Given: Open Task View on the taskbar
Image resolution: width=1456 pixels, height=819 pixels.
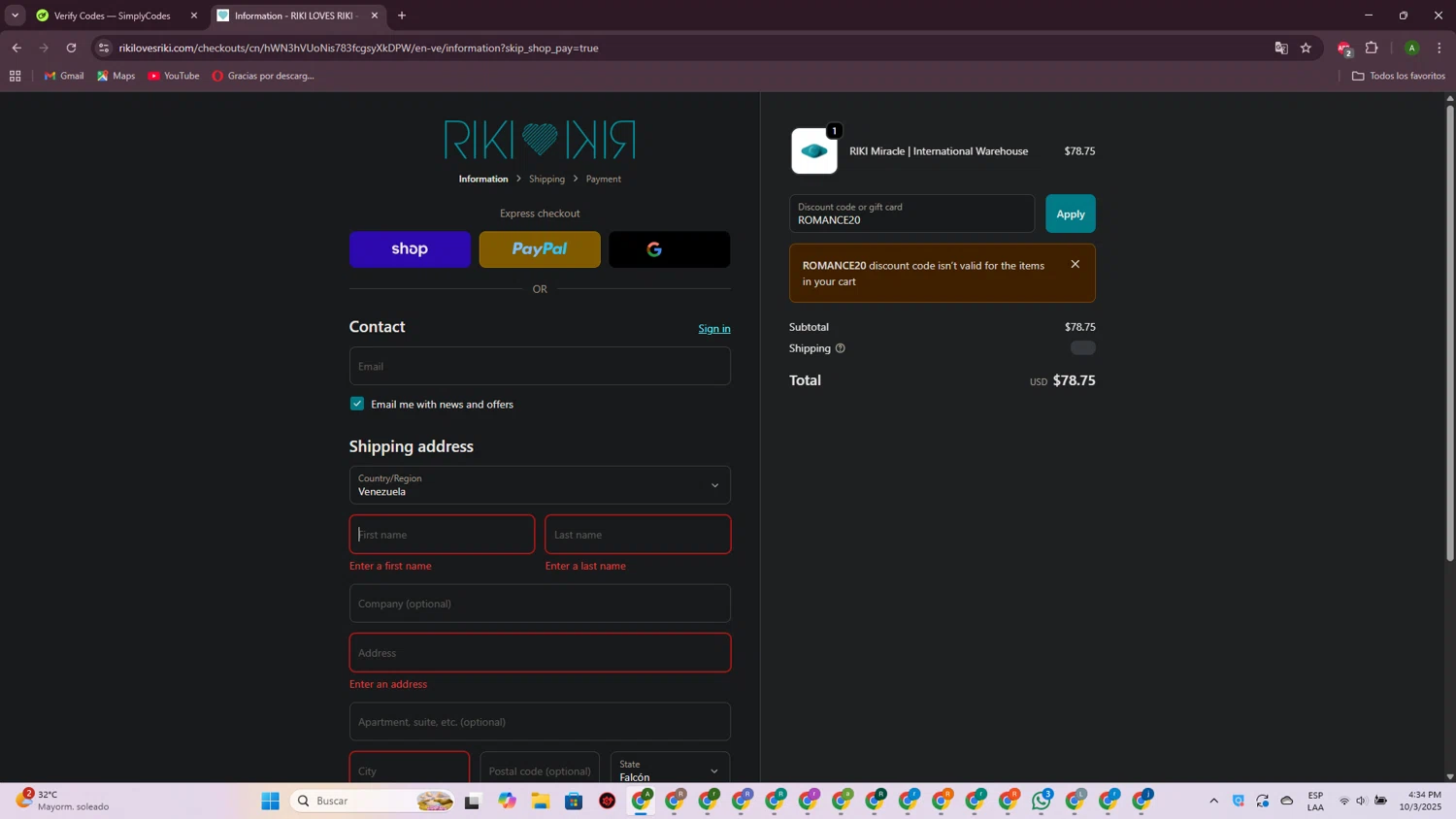Looking at the screenshot, I should (472, 801).
